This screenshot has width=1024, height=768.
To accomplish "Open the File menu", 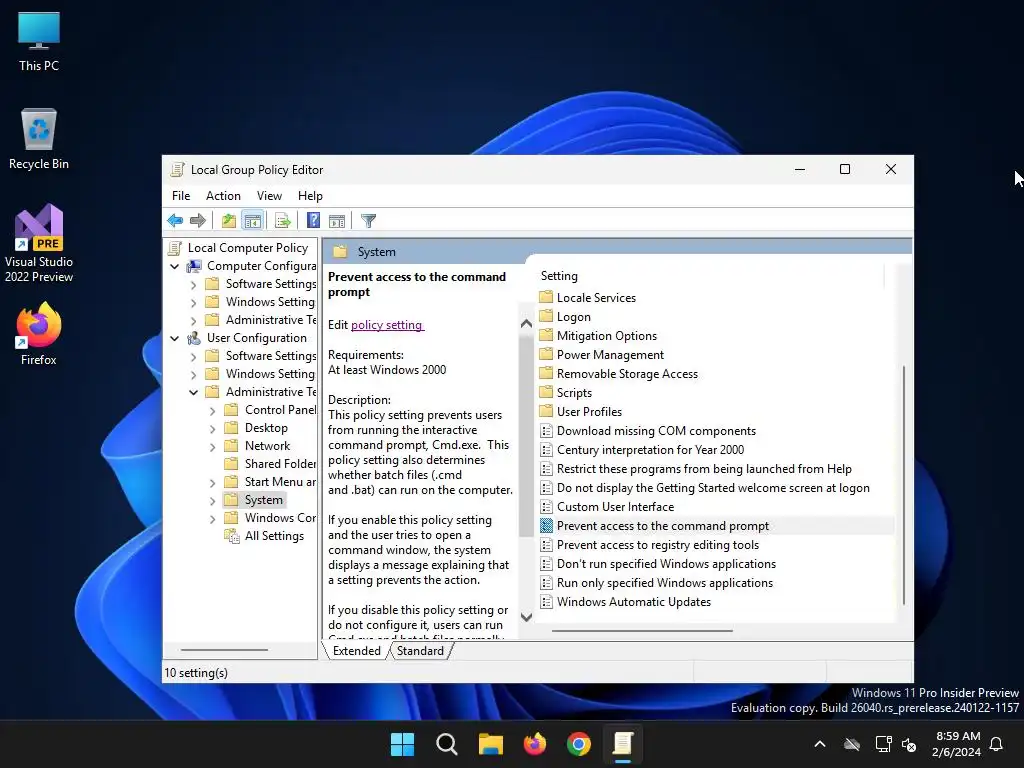I will pos(181,196).
